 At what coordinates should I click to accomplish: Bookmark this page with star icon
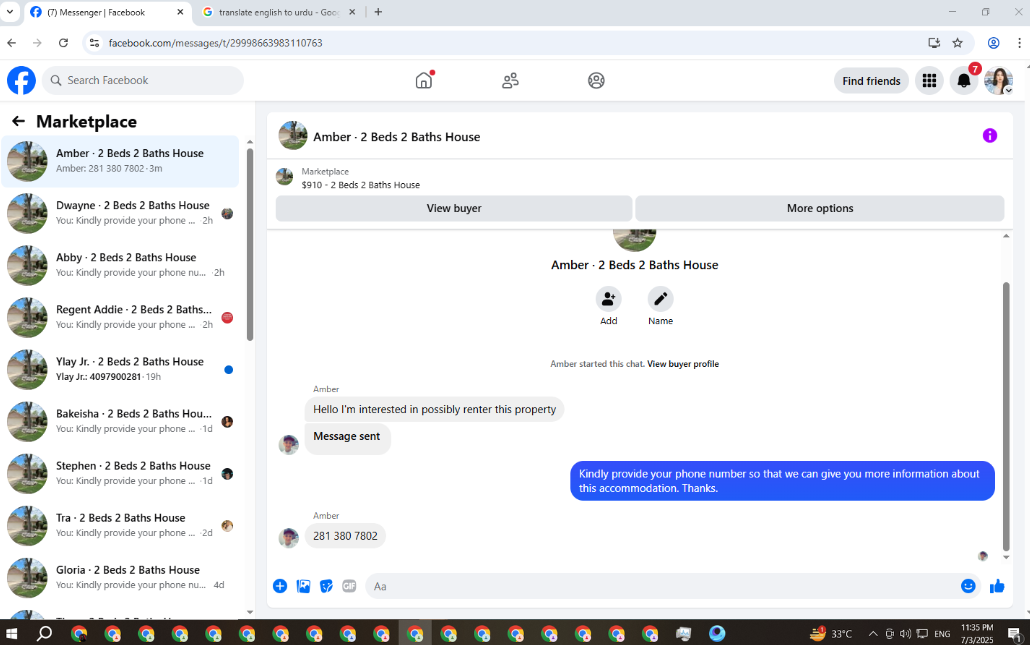point(957,43)
